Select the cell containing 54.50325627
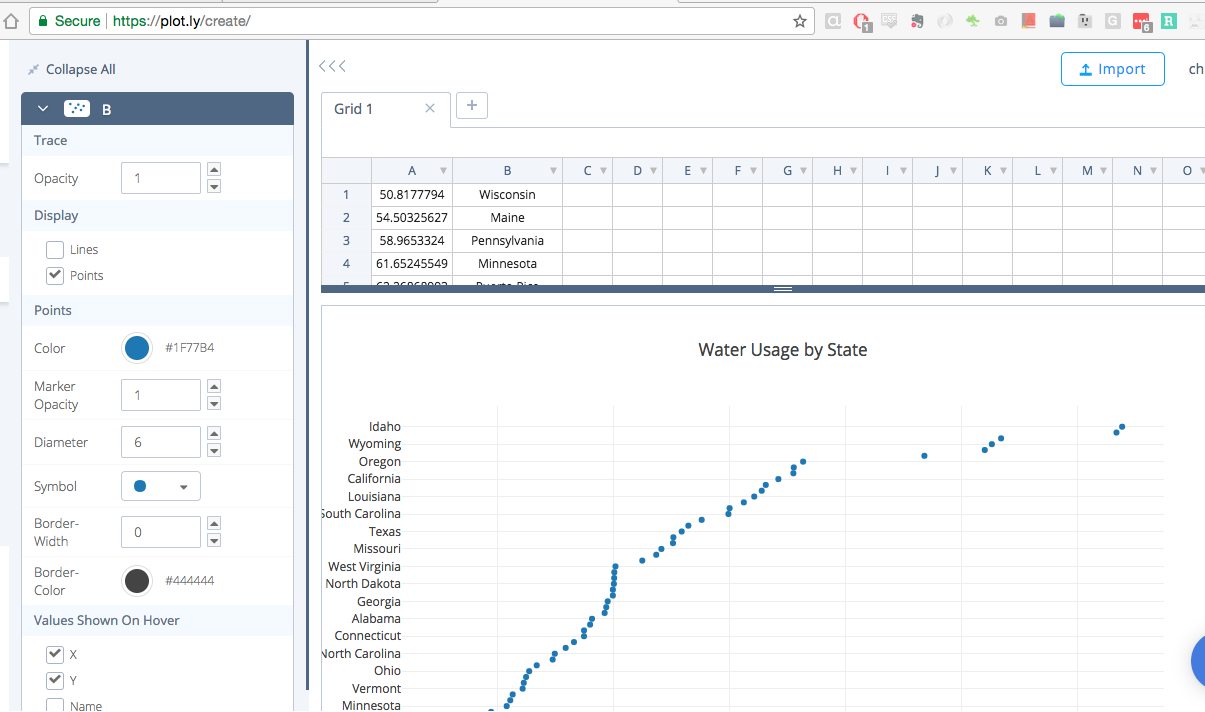 point(412,217)
